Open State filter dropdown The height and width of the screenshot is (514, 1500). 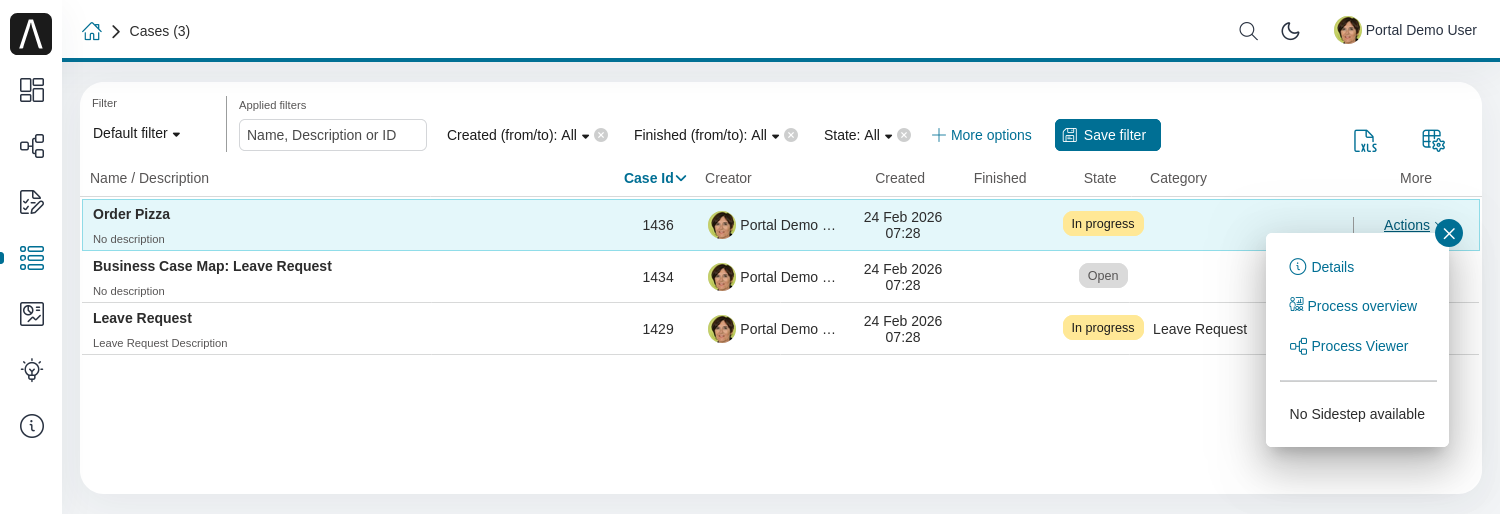point(858,135)
